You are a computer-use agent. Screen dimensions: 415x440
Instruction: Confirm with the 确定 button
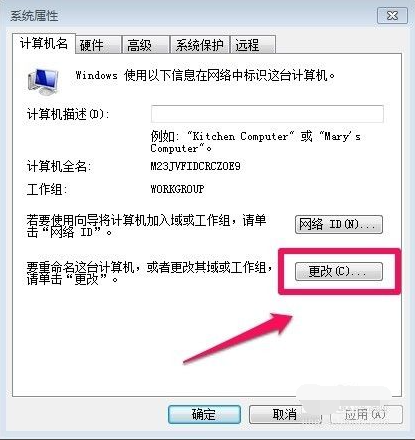pyautogui.click(x=204, y=414)
